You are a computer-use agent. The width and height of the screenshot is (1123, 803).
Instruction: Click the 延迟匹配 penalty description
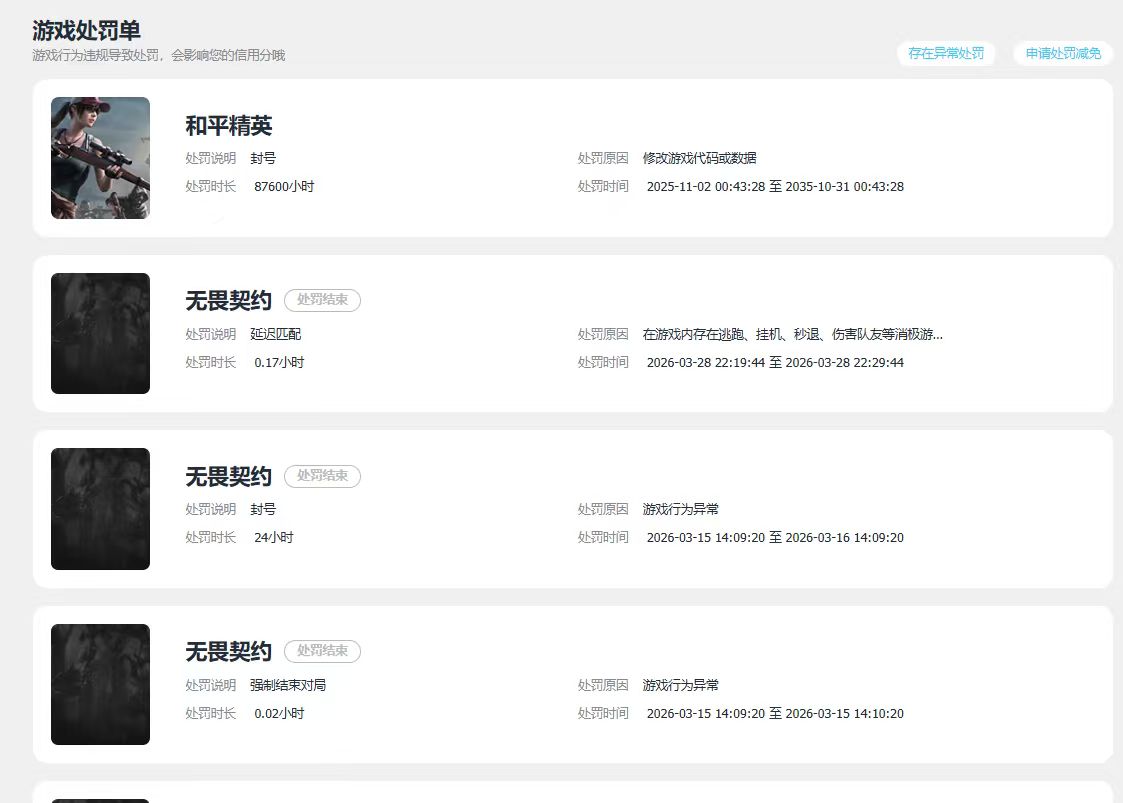pos(276,334)
